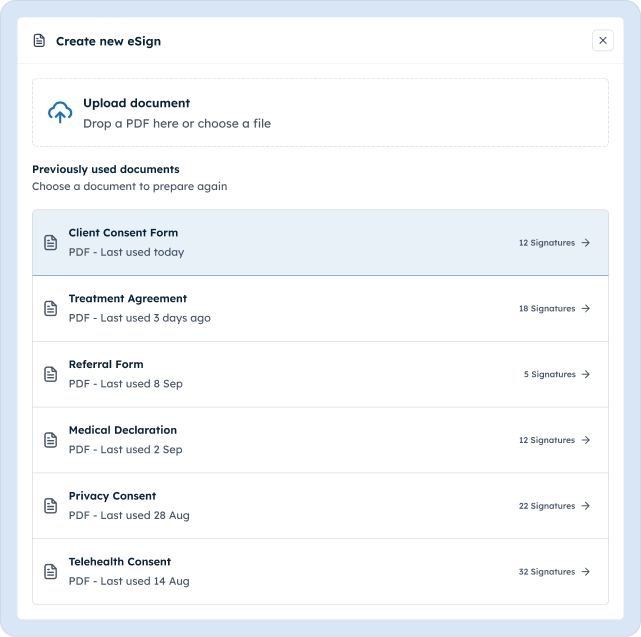Select the Referral Form title

[x=106, y=364]
